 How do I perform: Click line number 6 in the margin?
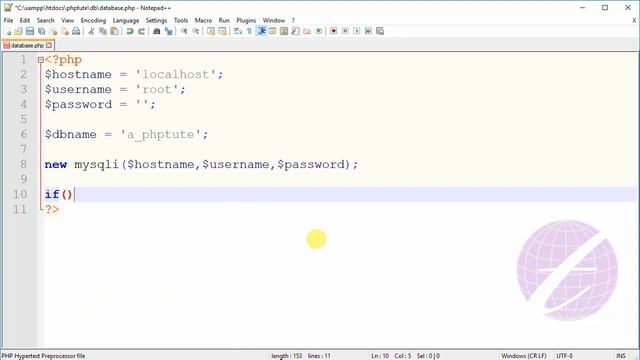click(x=23, y=134)
